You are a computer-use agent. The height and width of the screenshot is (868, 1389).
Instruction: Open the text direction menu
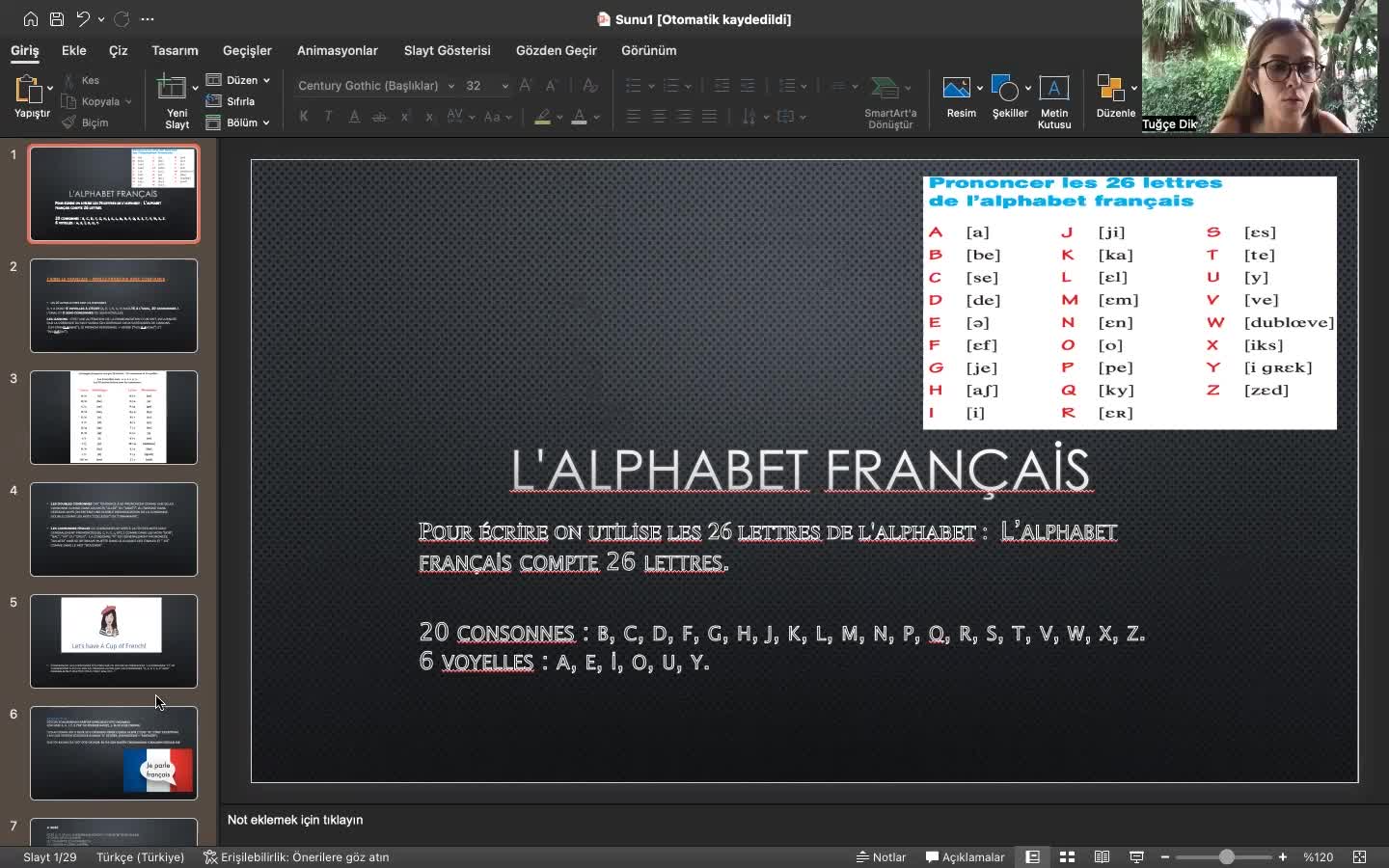tap(754, 117)
